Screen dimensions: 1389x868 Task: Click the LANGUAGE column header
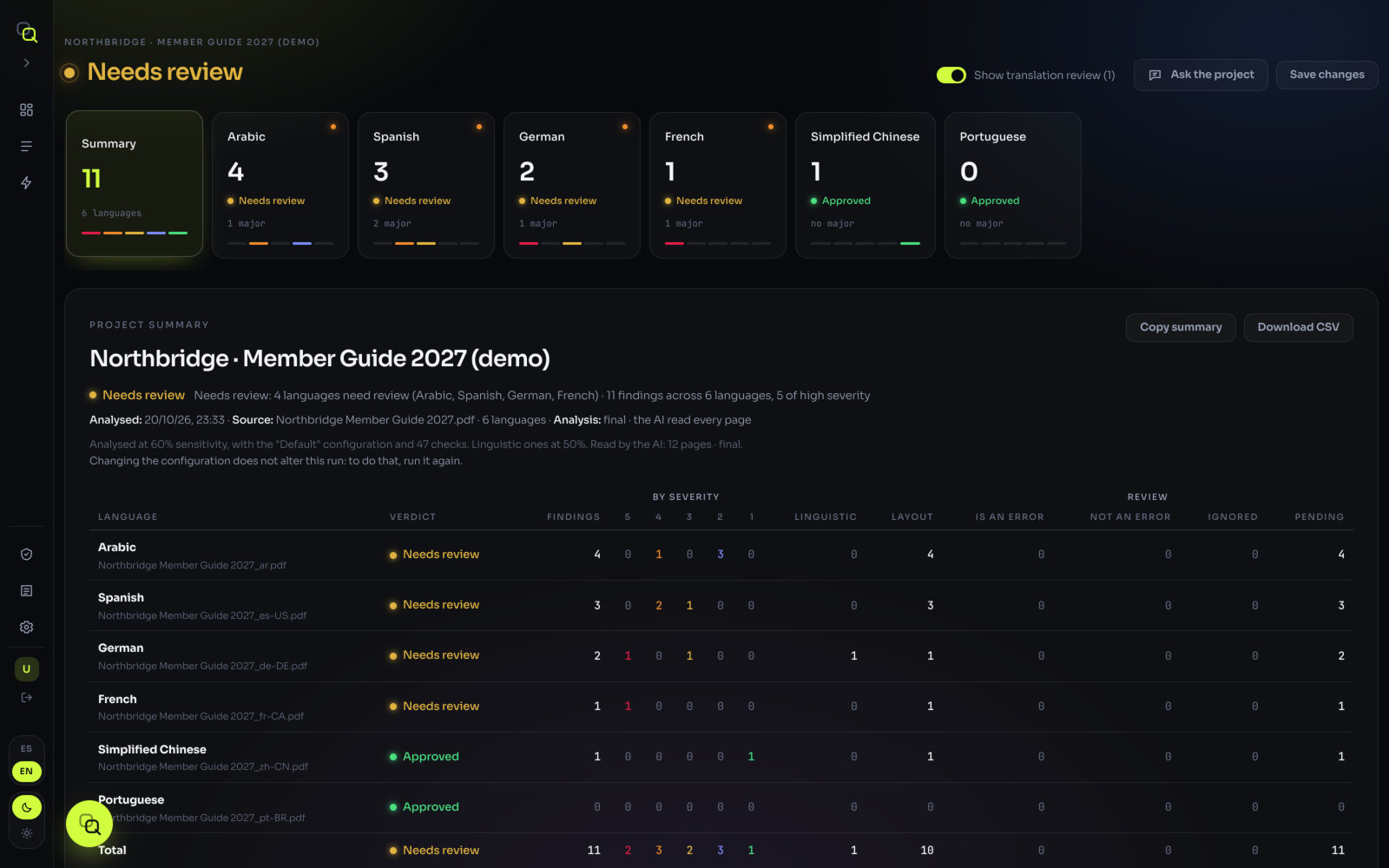[x=128, y=517]
